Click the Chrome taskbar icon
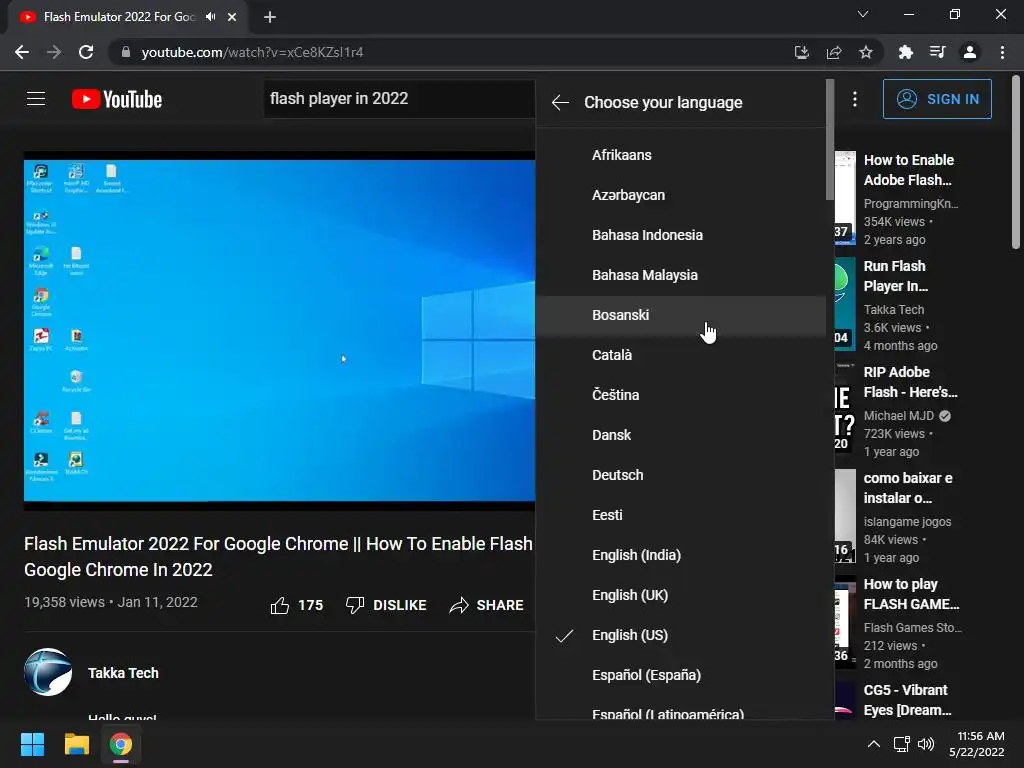 point(121,744)
